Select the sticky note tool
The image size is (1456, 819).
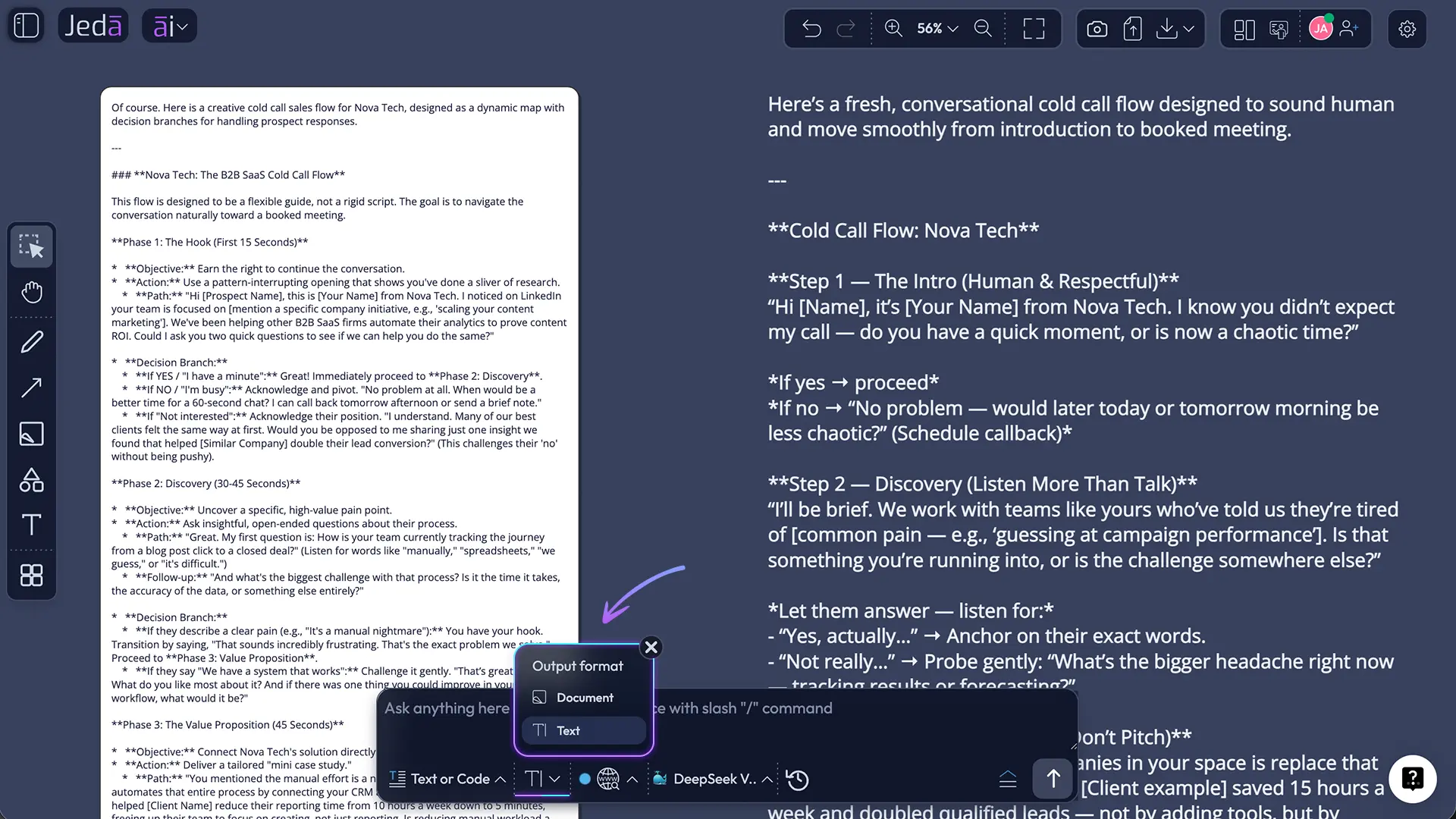point(32,434)
